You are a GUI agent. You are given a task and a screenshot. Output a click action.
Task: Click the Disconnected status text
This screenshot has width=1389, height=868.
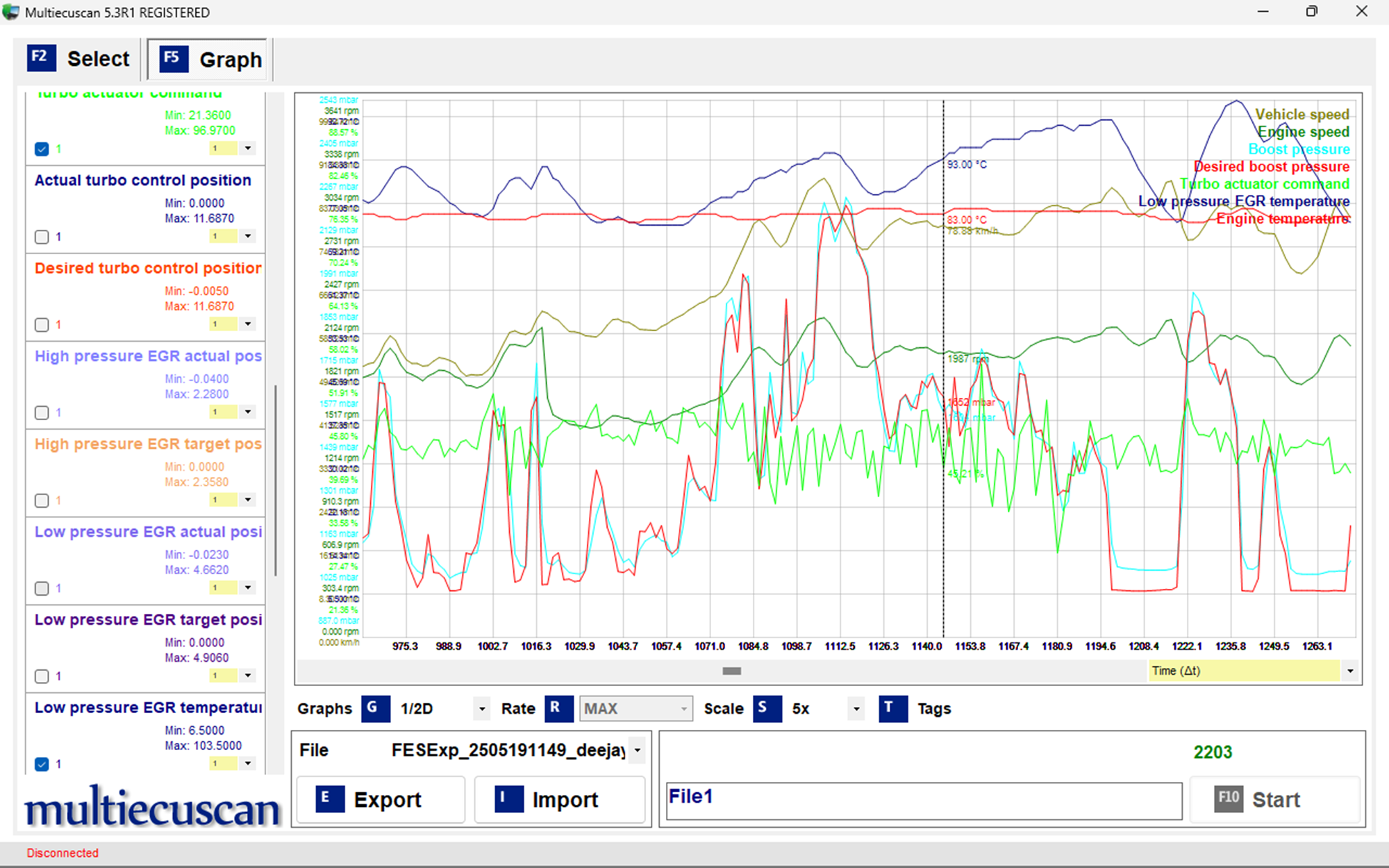click(x=63, y=853)
